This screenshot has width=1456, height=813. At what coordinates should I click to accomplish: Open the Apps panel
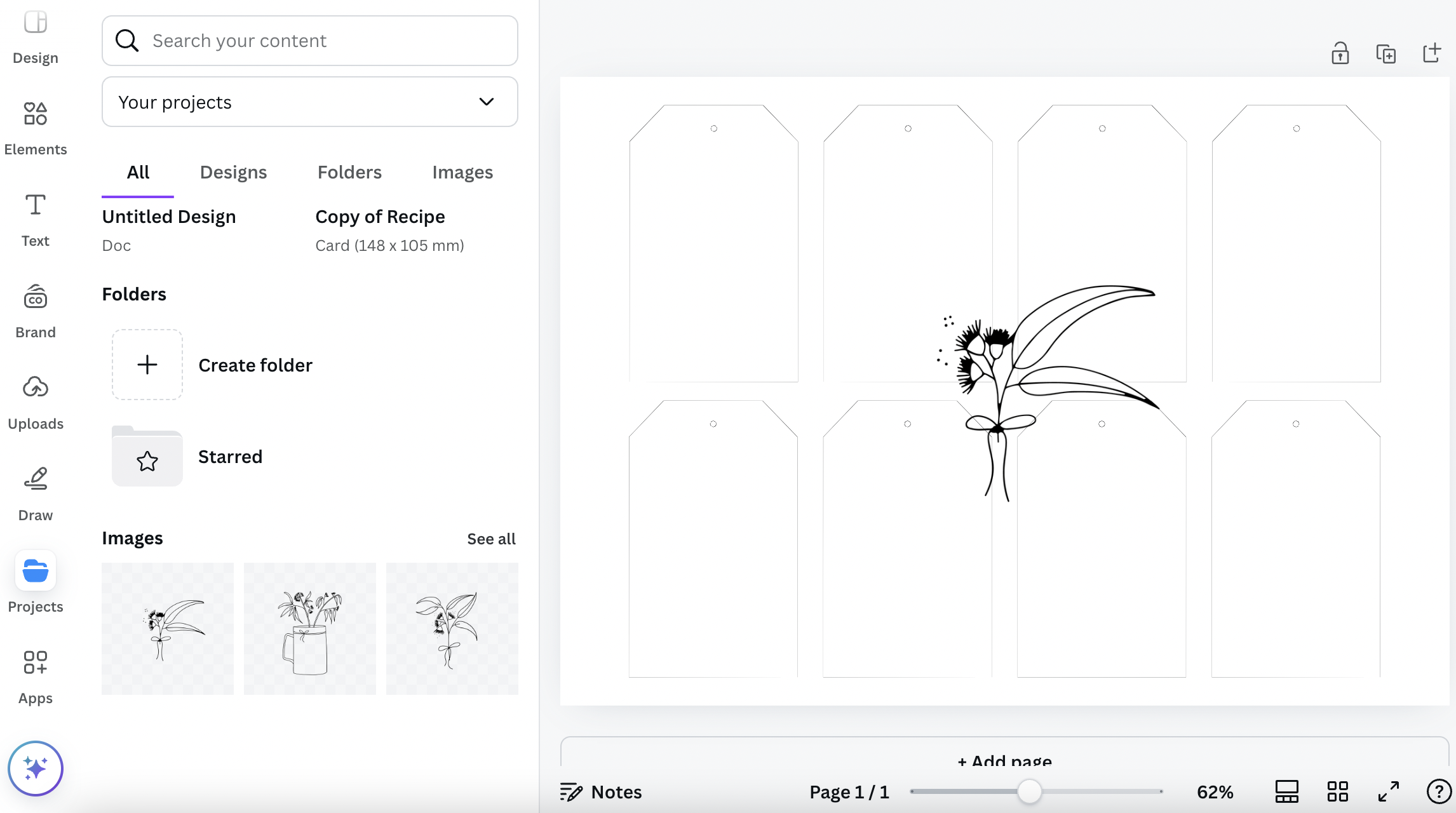36,676
